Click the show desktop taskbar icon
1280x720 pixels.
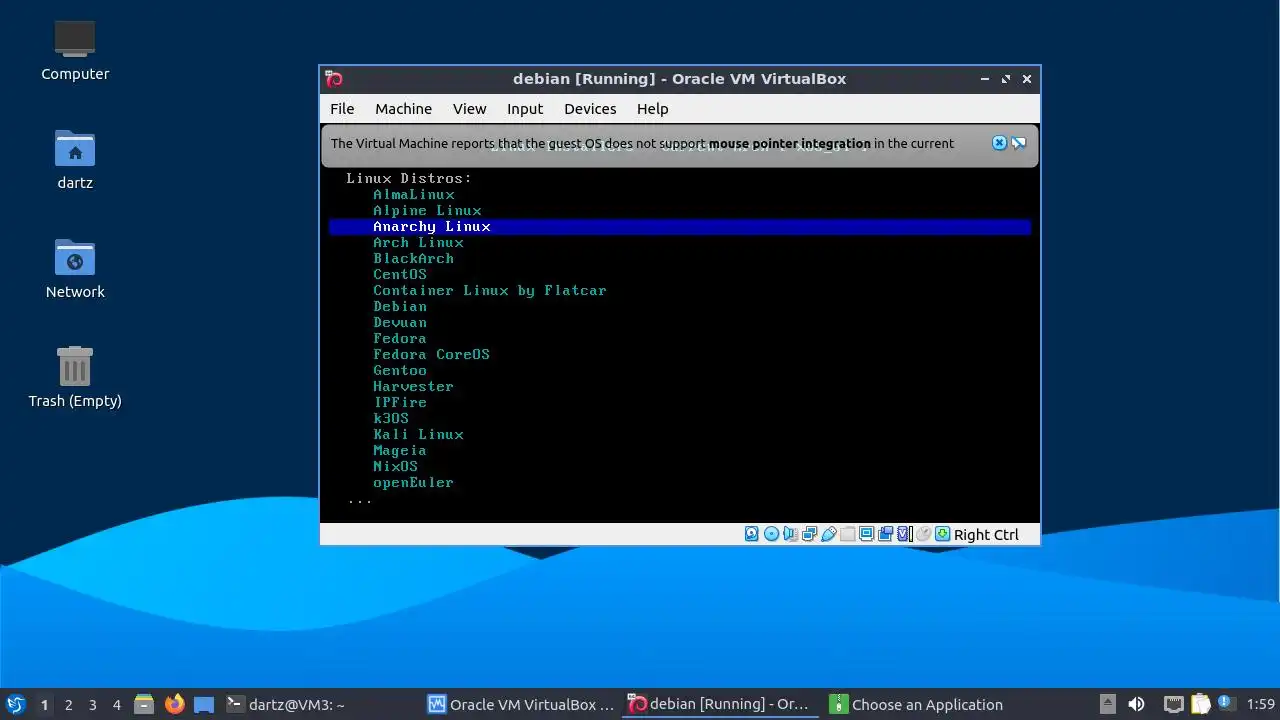click(204, 704)
